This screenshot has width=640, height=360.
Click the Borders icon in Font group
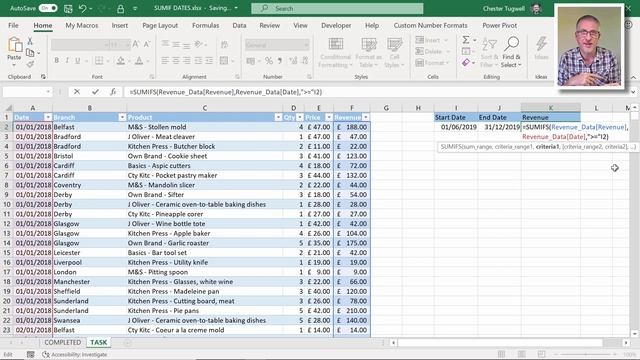(99, 61)
